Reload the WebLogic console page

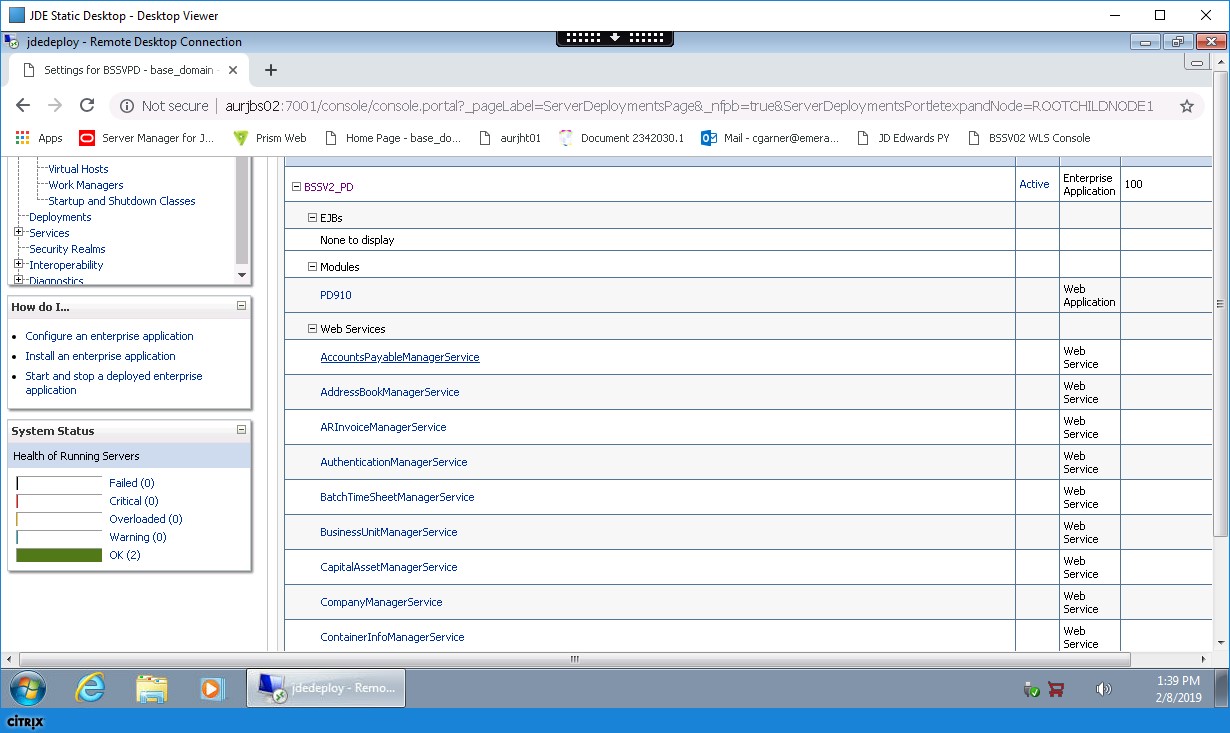tap(87, 105)
